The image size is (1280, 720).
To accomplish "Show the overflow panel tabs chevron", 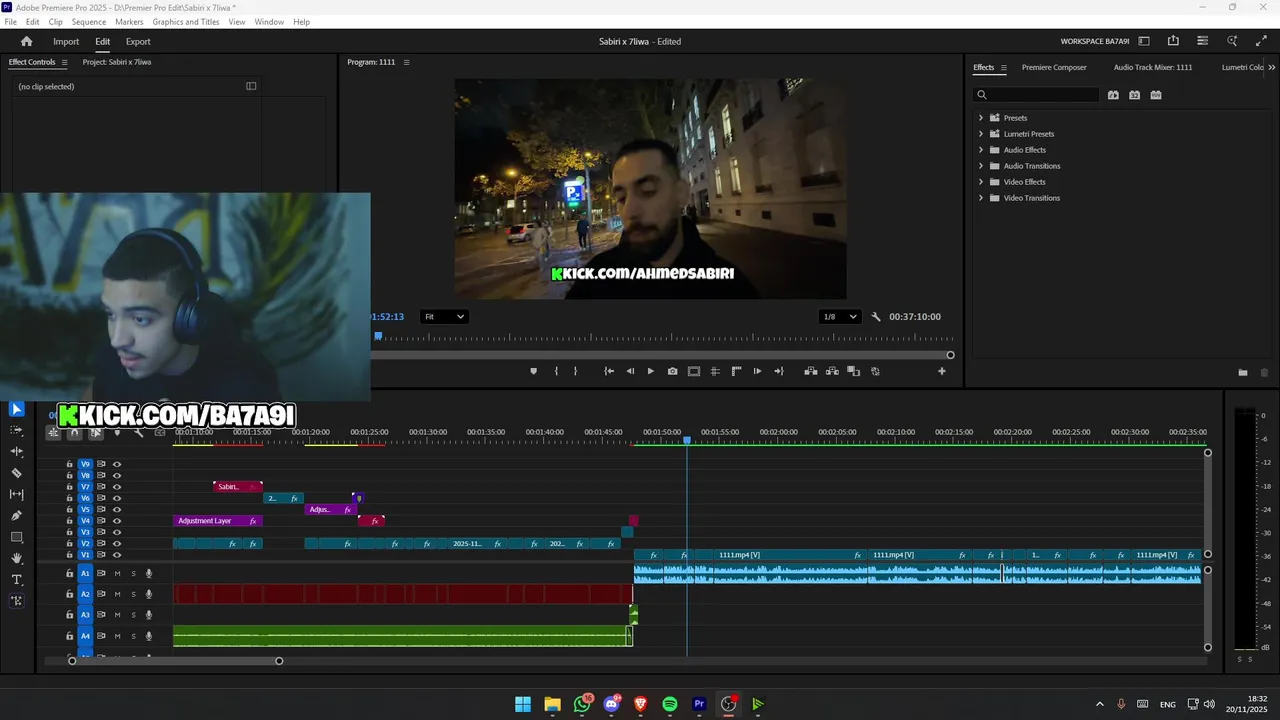I will [x=1271, y=67].
